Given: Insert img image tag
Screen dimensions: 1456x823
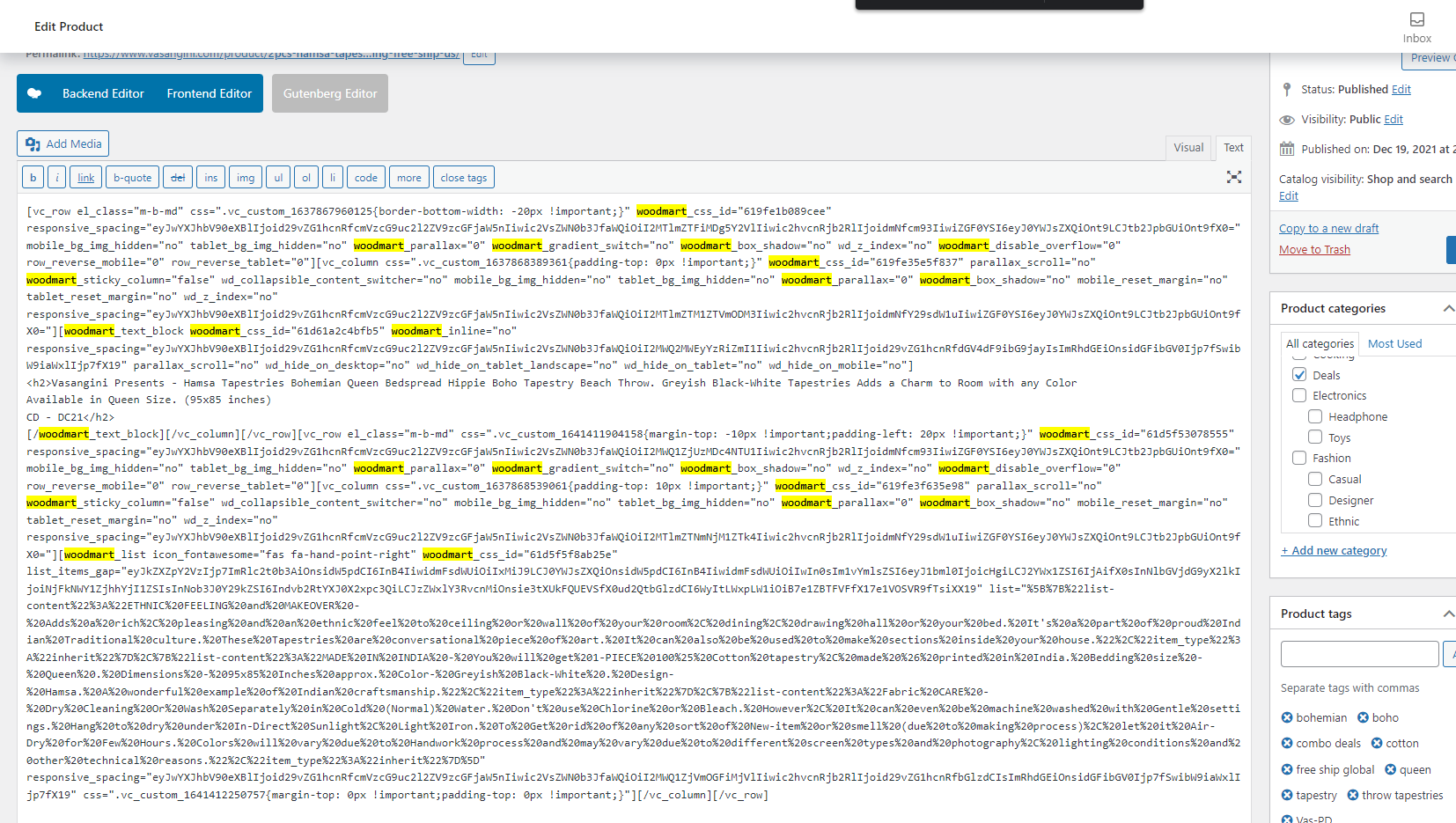Looking at the screenshot, I should pyautogui.click(x=246, y=177).
